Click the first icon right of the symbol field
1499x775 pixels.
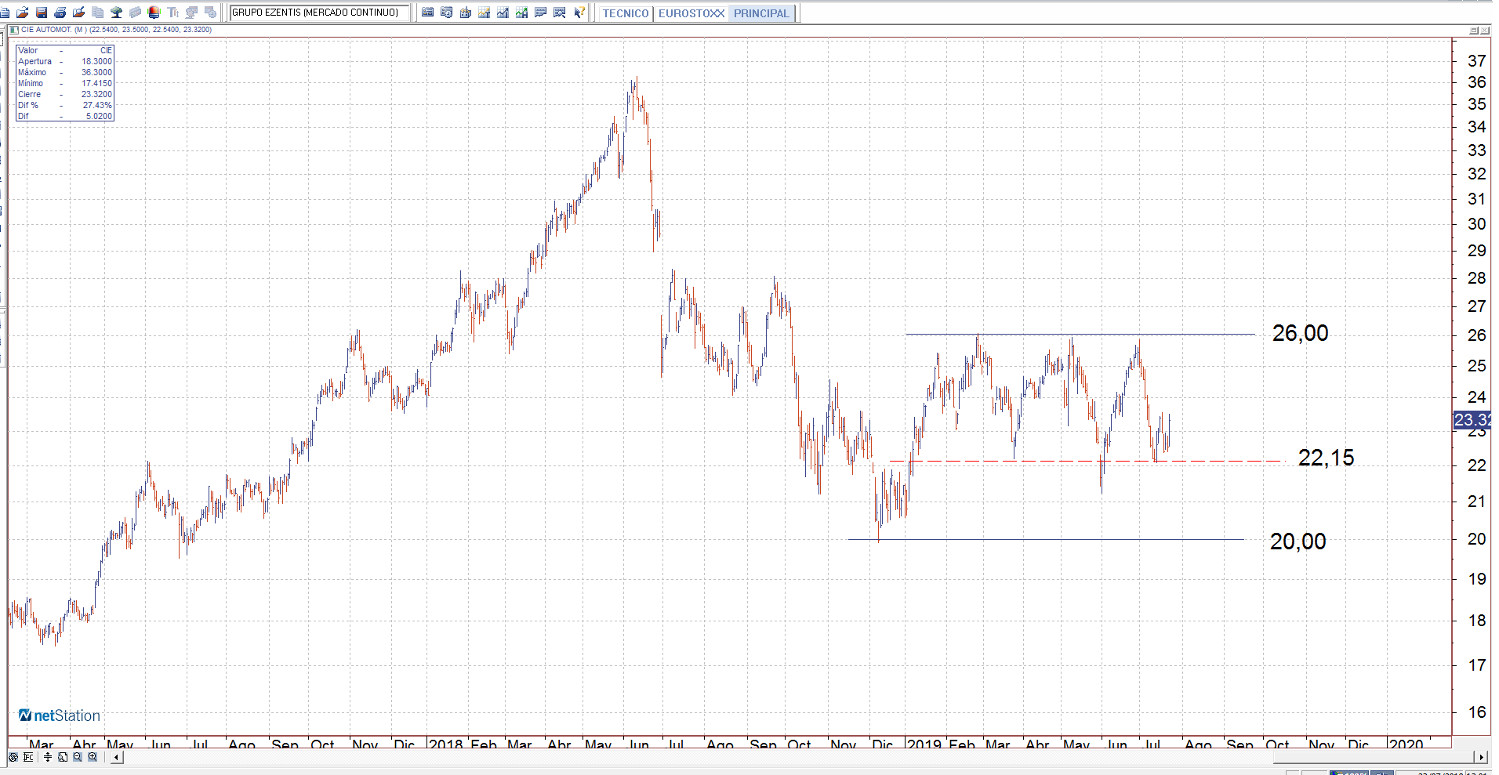pyautogui.click(x=428, y=13)
